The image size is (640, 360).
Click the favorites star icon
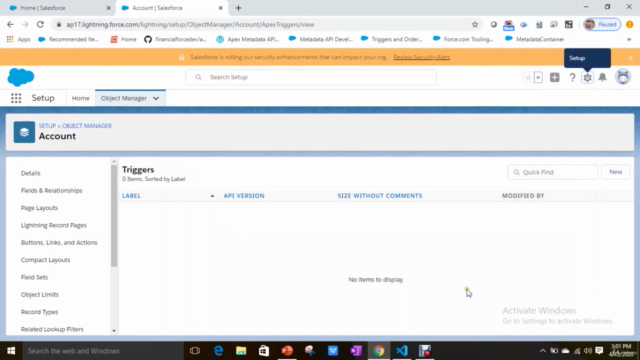pyautogui.click(x=528, y=77)
